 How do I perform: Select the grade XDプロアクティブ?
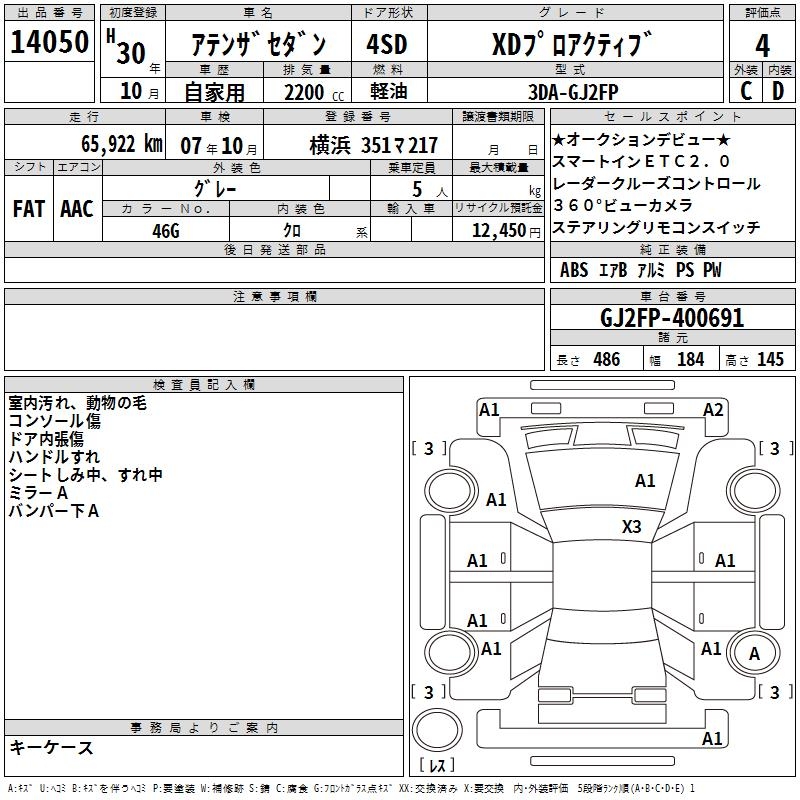click(x=572, y=44)
